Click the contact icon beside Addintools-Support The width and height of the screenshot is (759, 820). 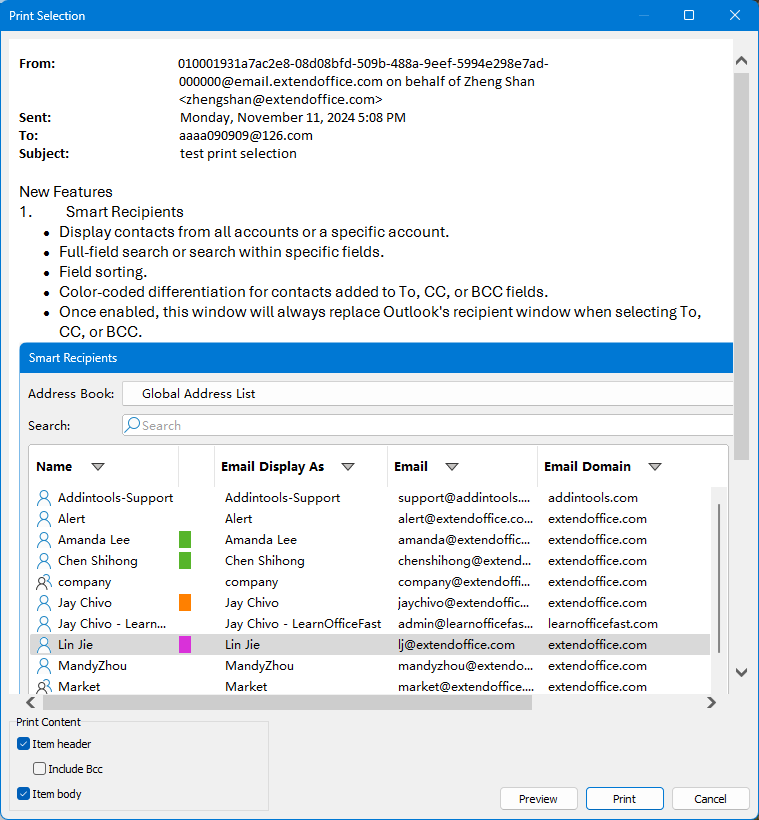[43, 497]
